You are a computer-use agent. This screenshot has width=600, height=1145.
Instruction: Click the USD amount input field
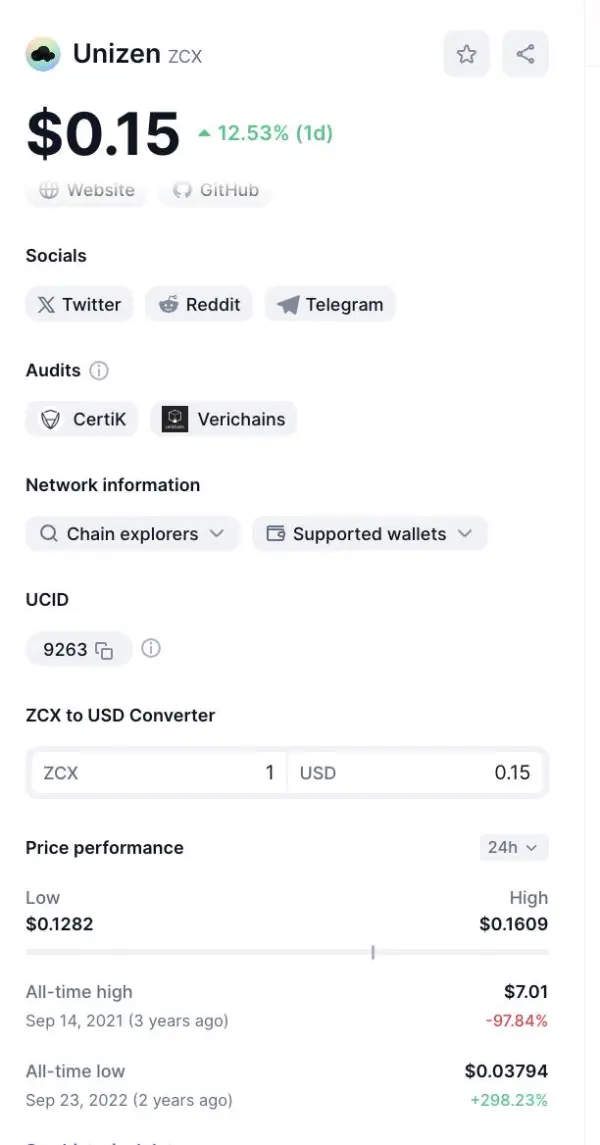pyautogui.click(x=418, y=773)
